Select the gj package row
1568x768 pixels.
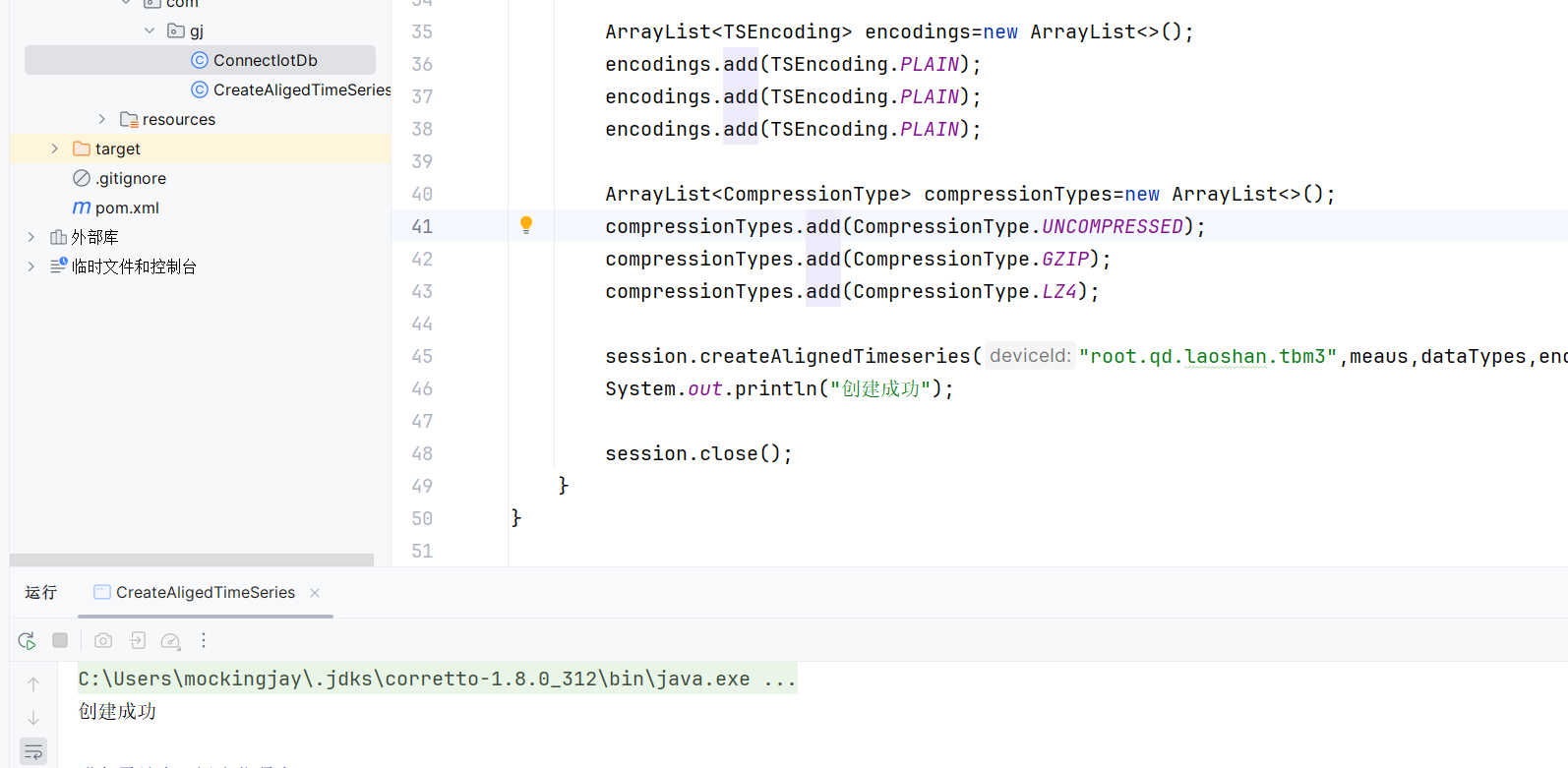[200, 30]
